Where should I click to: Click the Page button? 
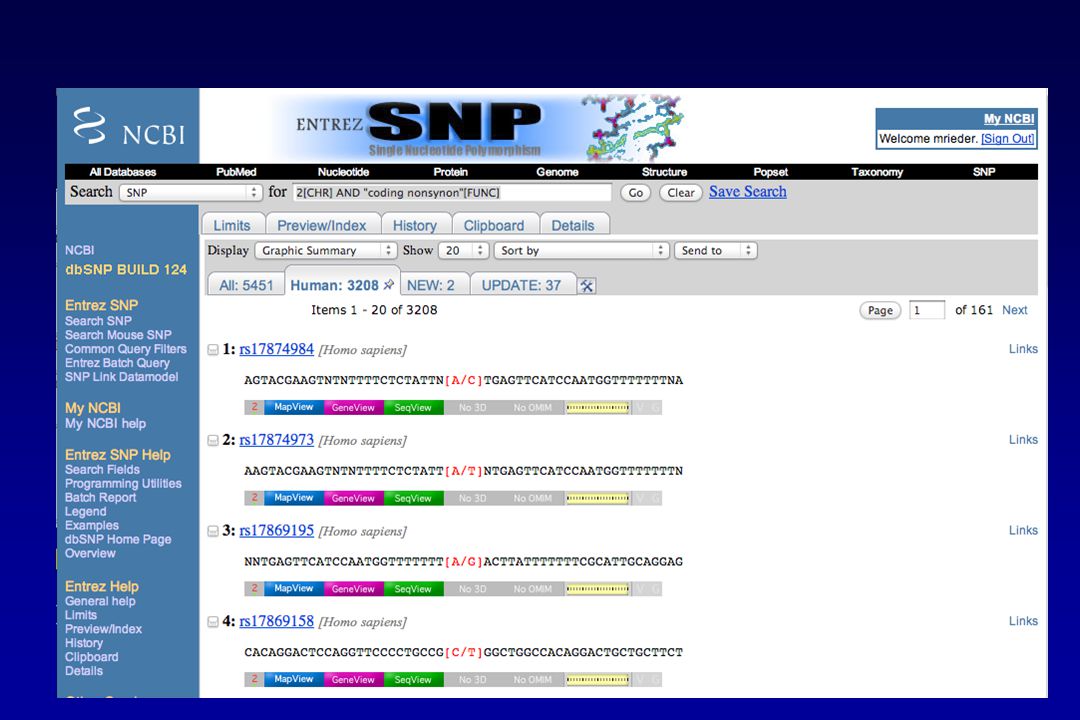[x=880, y=311]
